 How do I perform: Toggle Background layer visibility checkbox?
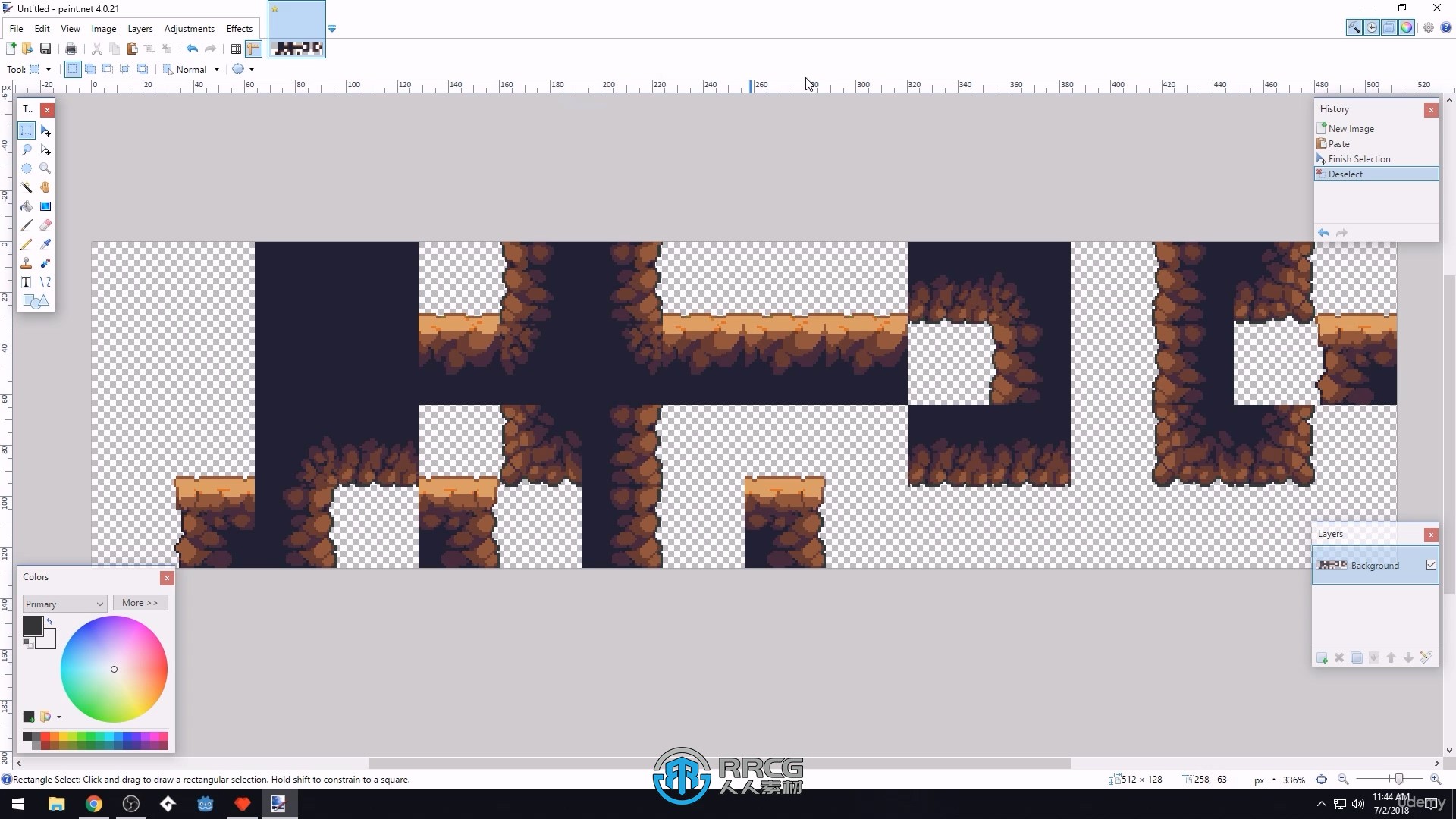(x=1431, y=565)
